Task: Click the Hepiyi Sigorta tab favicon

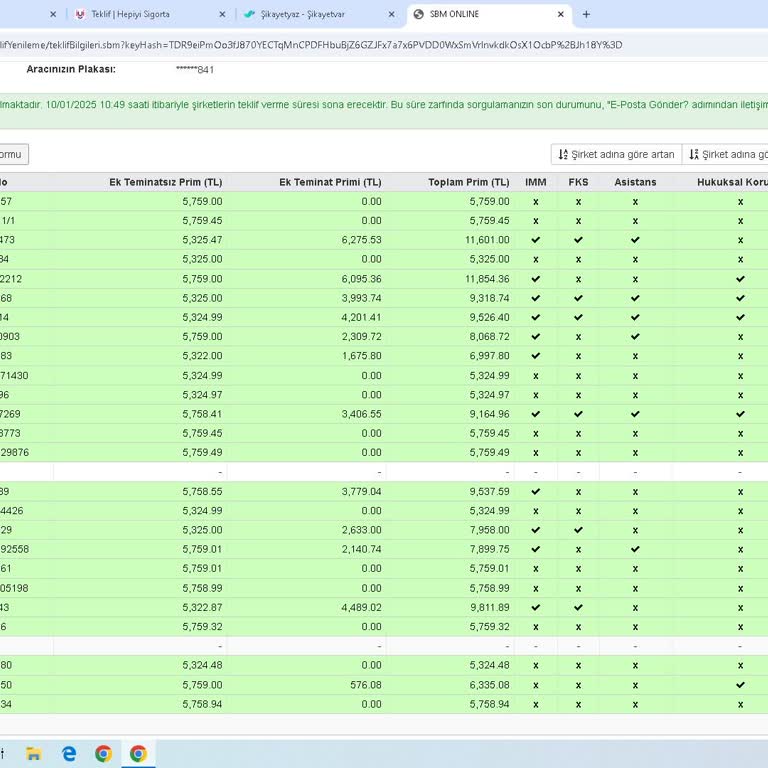Action: [80, 14]
